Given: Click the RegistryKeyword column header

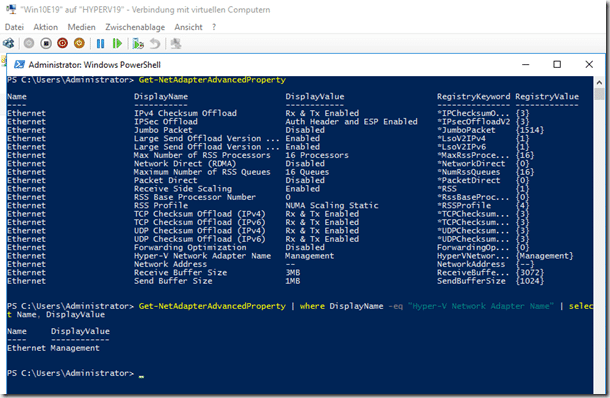Looking at the screenshot, I should 473,96.
